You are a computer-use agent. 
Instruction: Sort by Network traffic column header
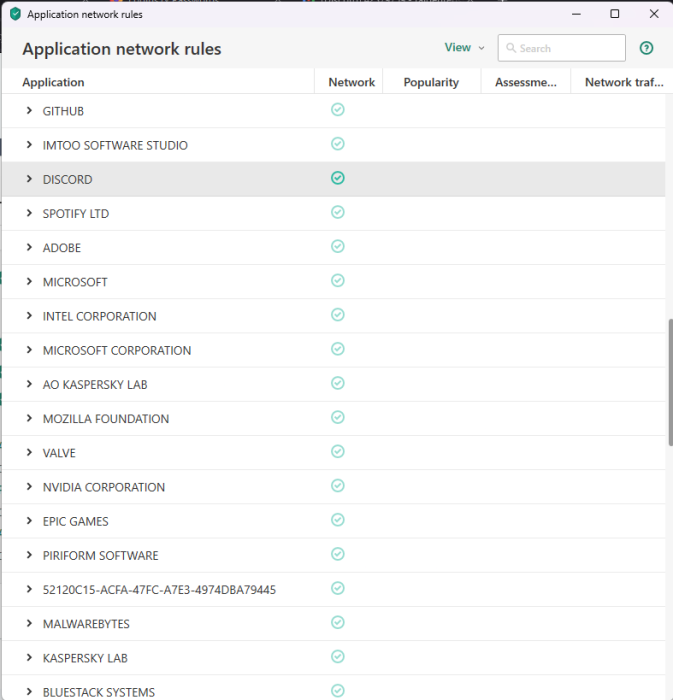(x=624, y=82)
